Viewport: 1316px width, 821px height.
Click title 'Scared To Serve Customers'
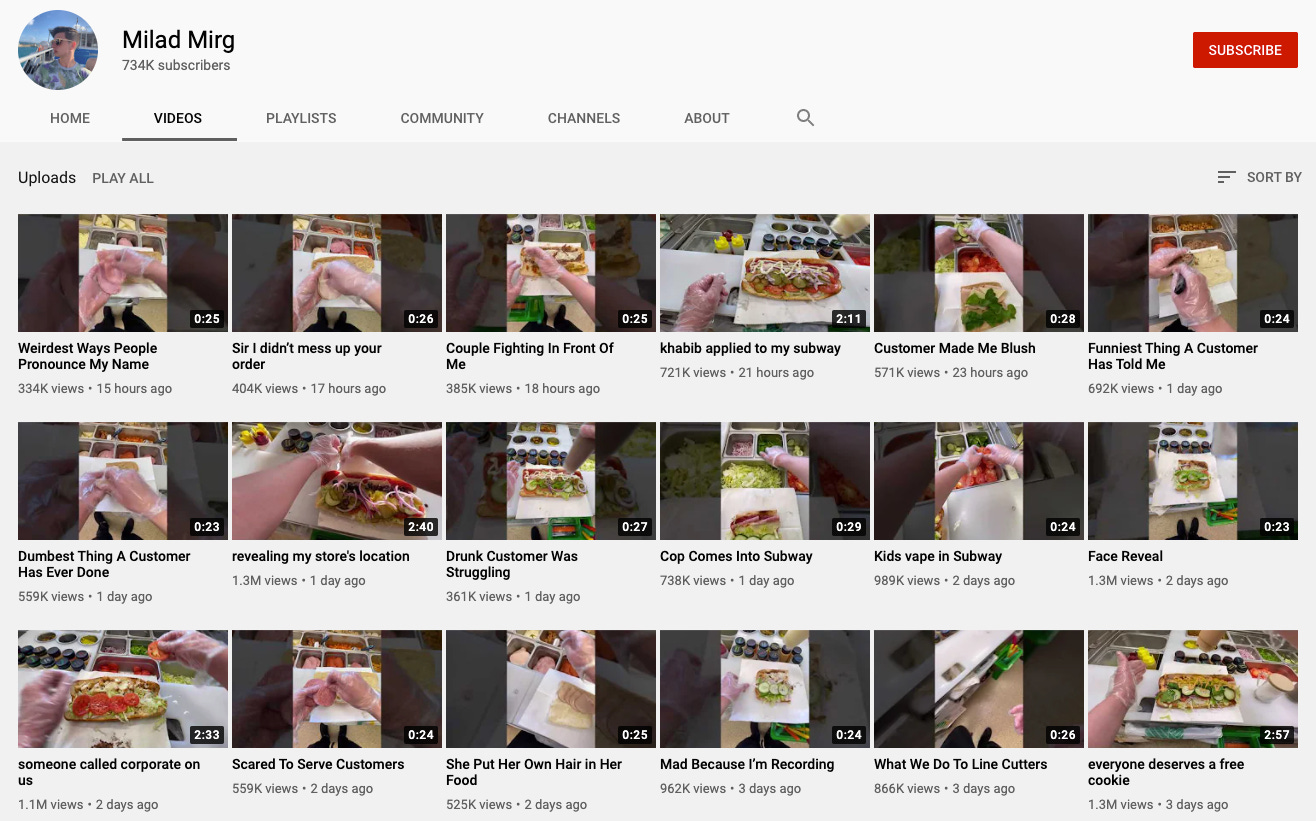click(x=318, y=764)
